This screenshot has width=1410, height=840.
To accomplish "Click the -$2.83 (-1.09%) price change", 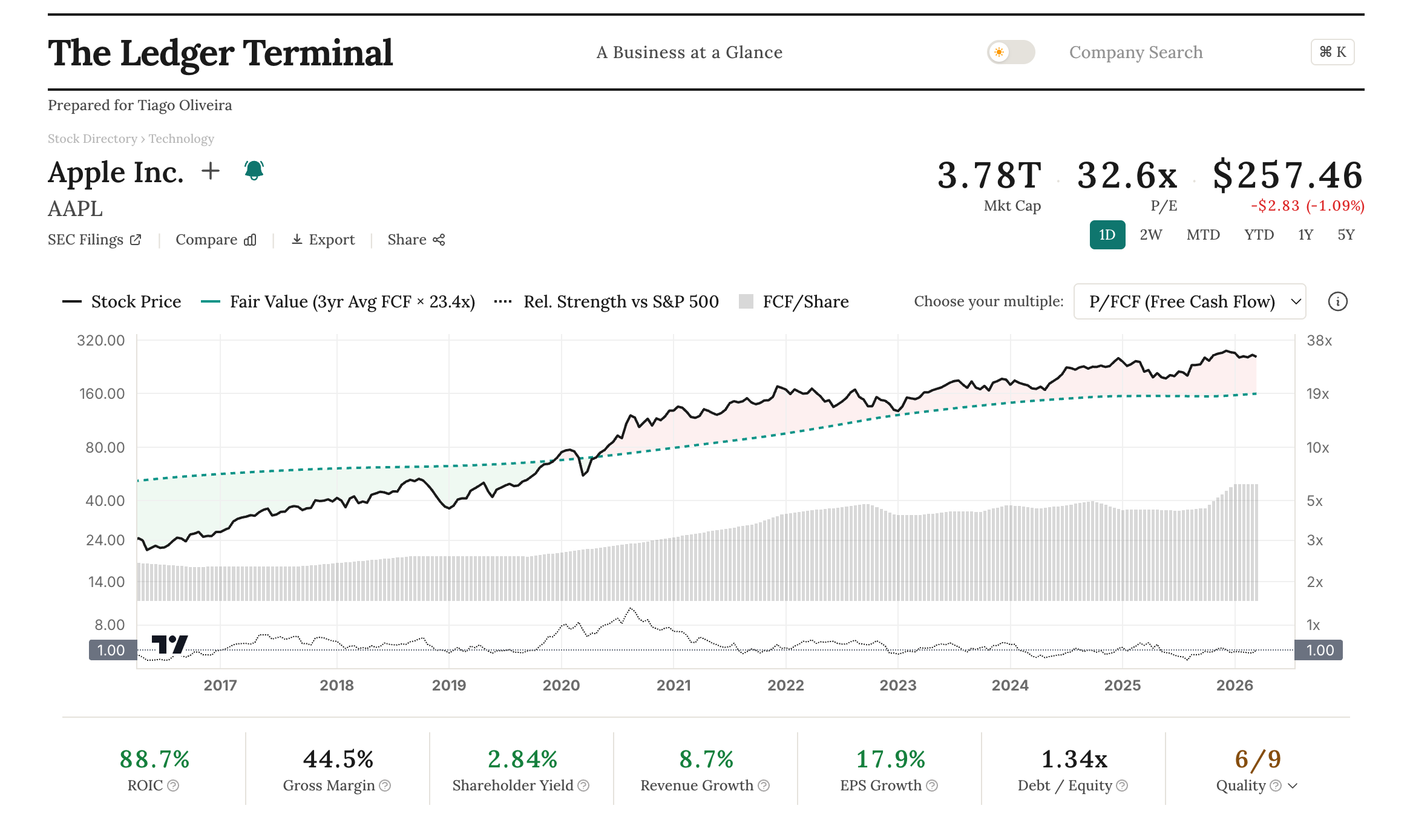I will point(1308,206).
